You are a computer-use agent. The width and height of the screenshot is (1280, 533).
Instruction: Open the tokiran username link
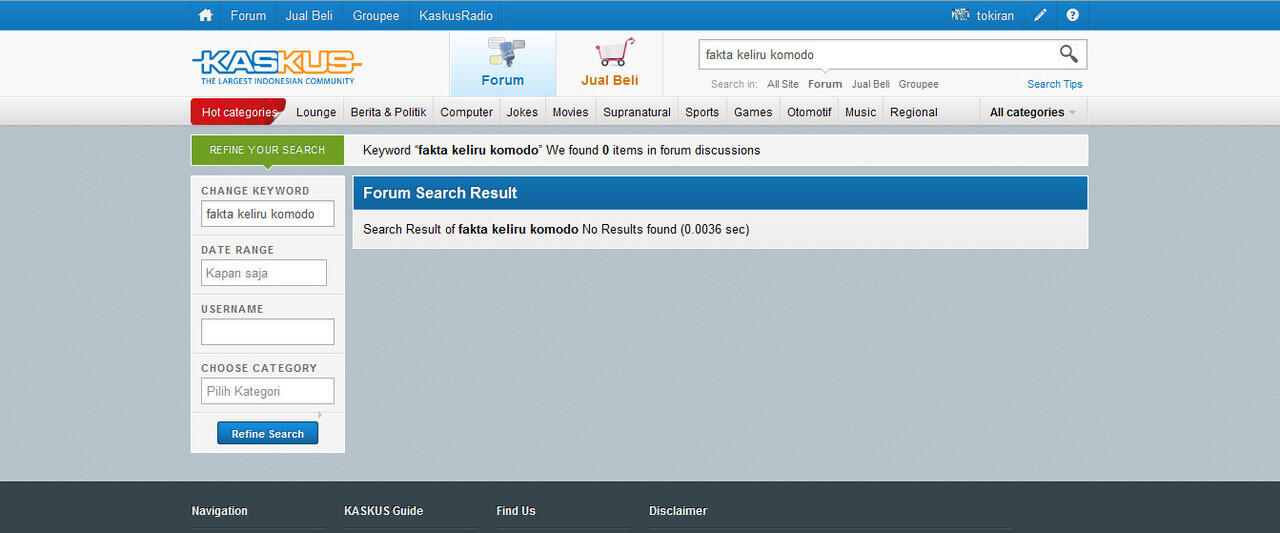995,15
